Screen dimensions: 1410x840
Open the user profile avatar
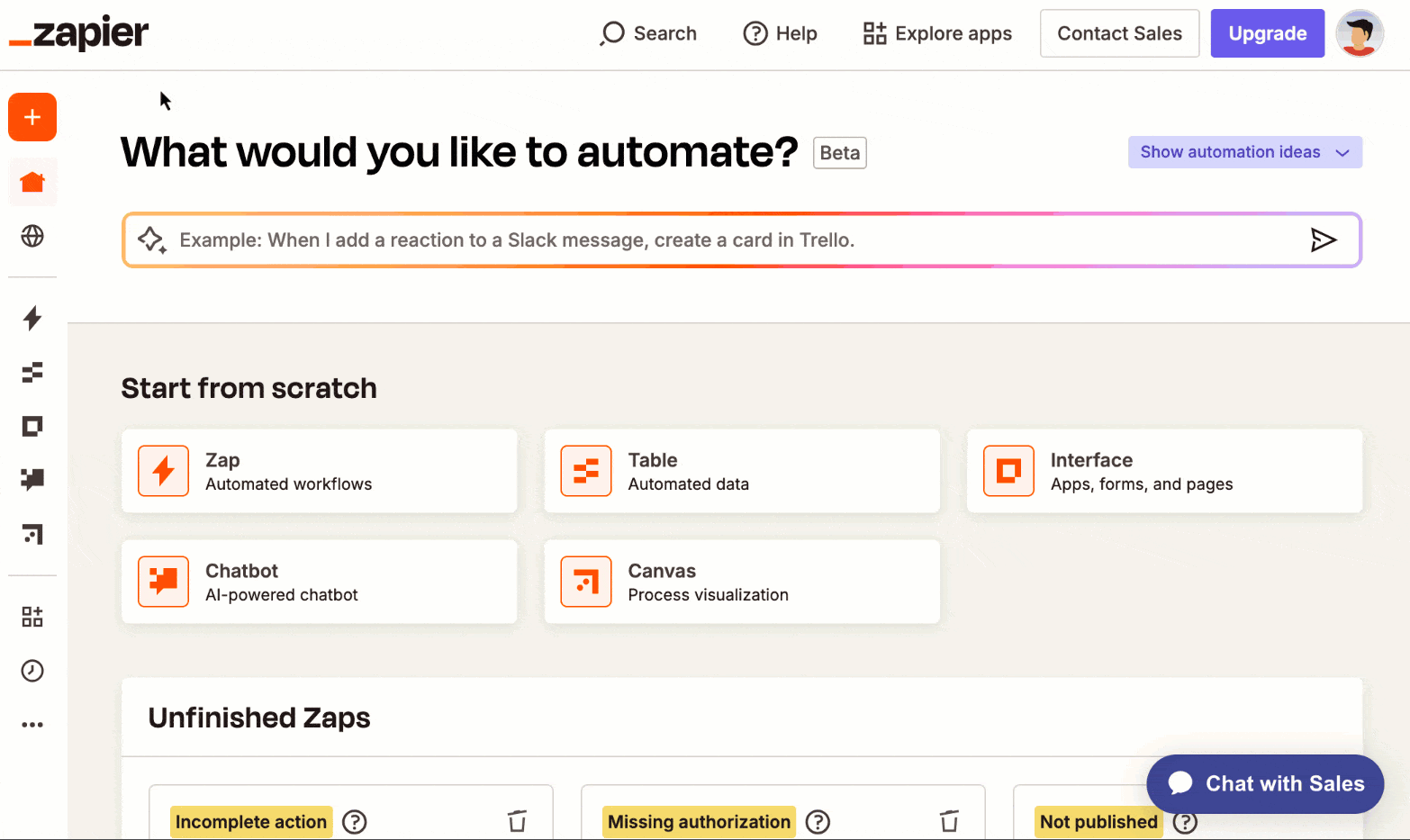coord(1360,33)
